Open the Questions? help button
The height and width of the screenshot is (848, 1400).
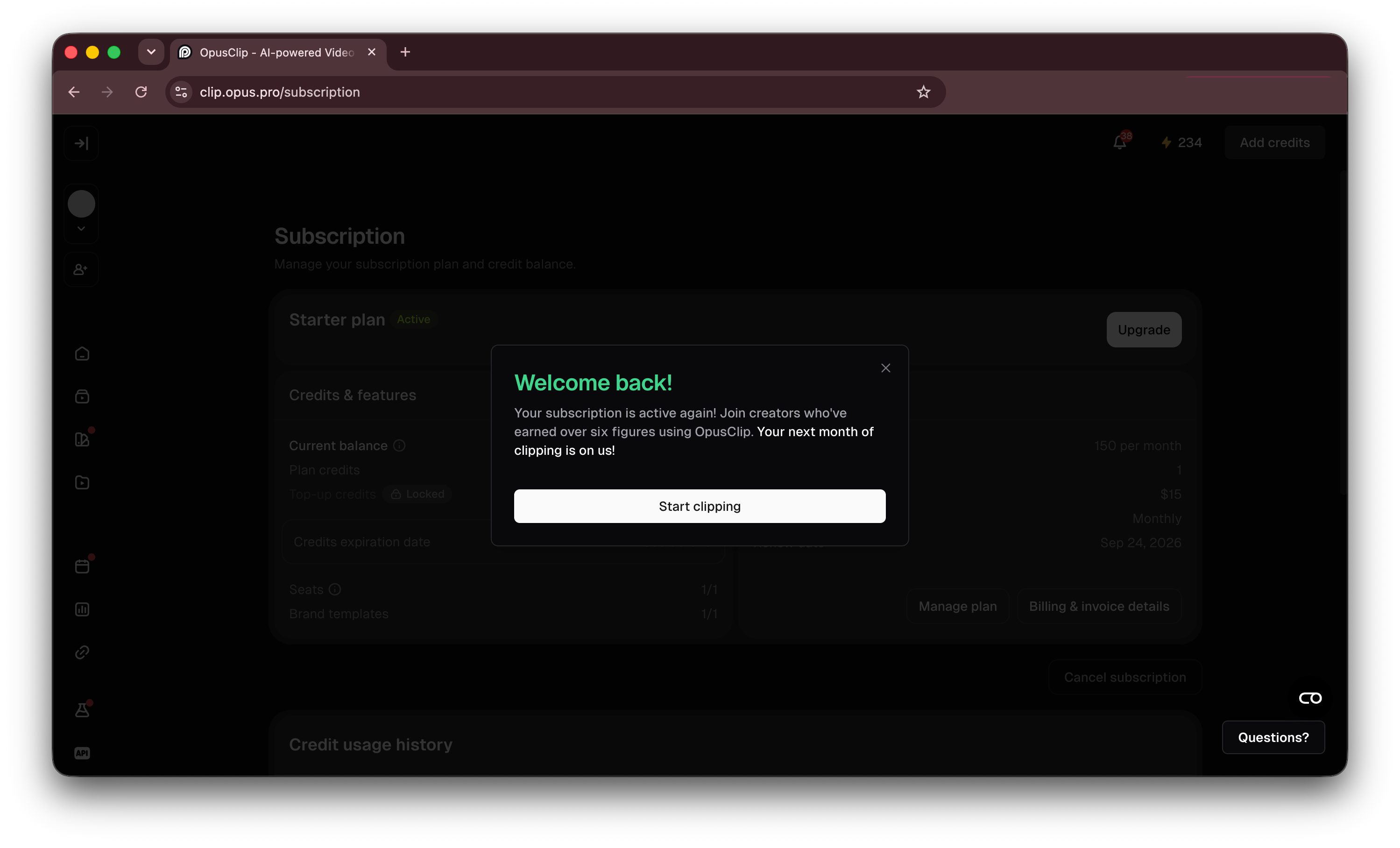(x=1273, y=737)
